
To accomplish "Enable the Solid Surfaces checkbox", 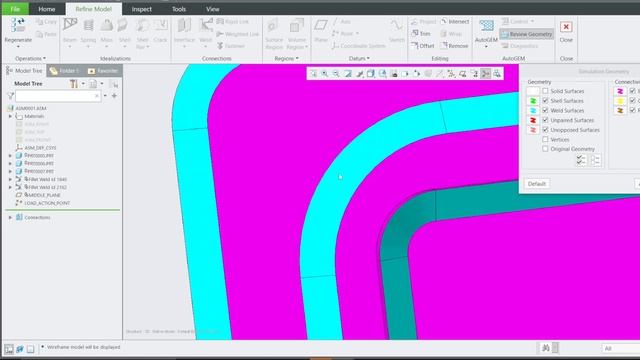I will click(x=545, y=91).
